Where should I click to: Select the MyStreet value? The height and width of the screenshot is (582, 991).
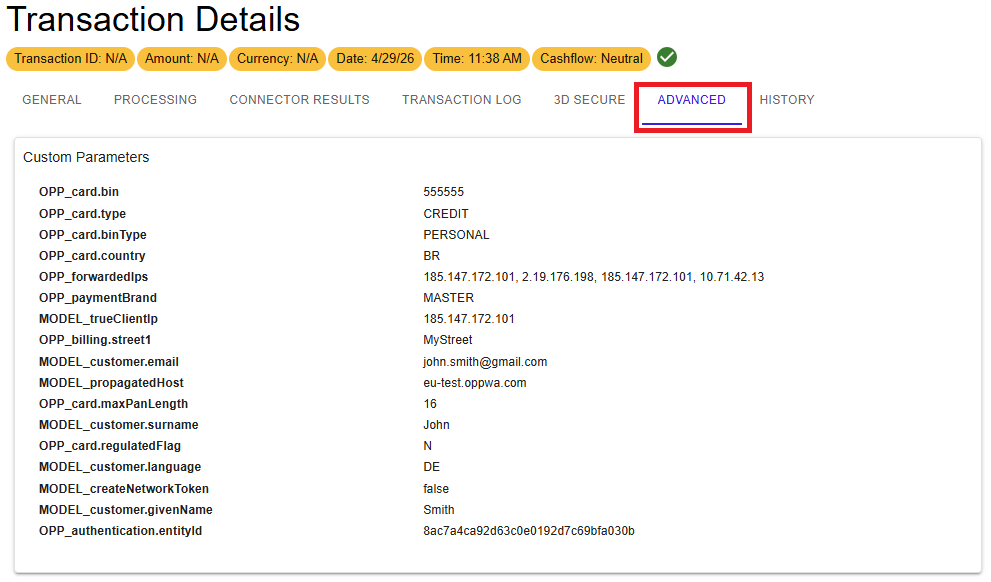(x=448, y=340)
